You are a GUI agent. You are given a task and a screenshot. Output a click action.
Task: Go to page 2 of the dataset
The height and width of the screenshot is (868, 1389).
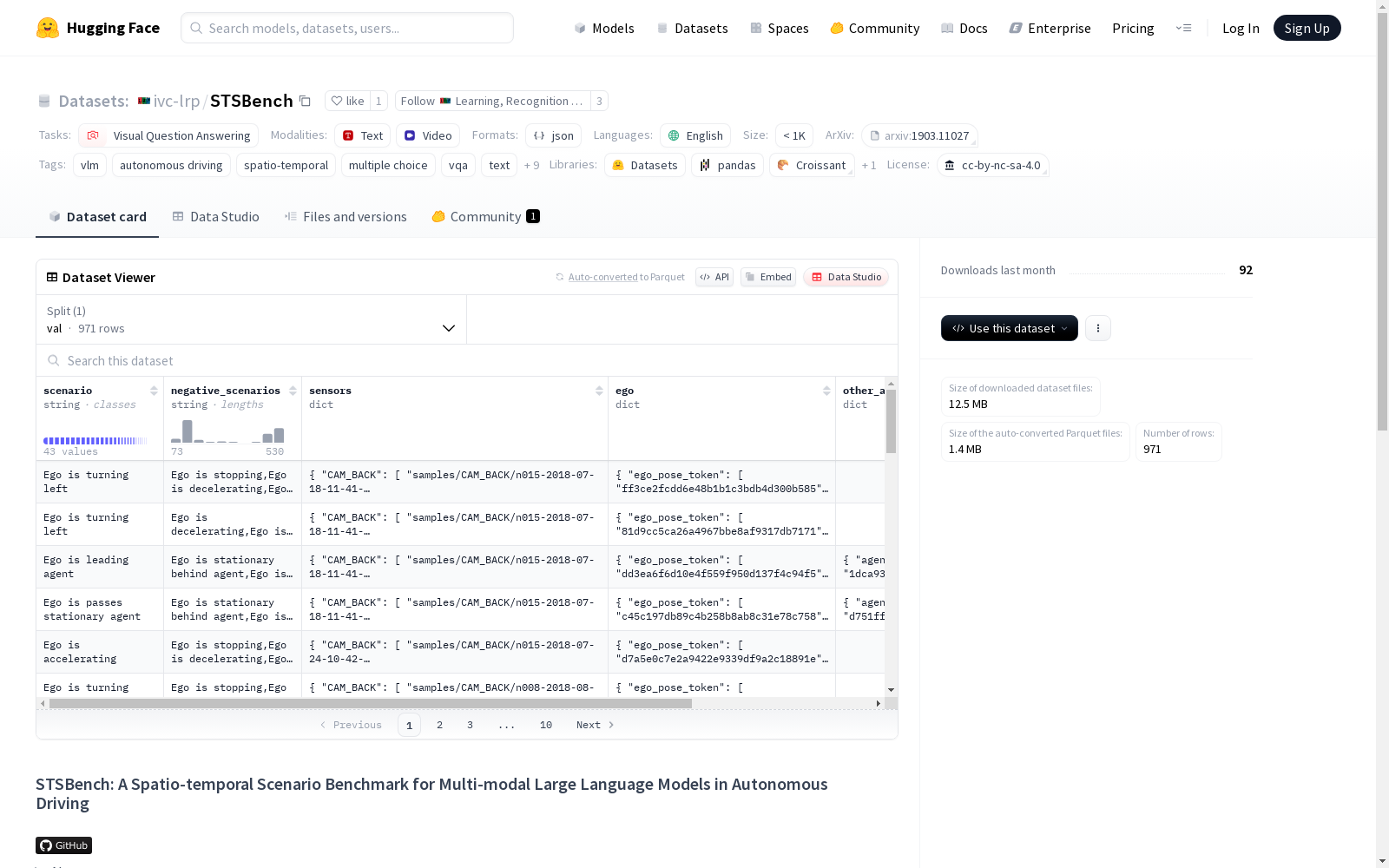point(440,725)
